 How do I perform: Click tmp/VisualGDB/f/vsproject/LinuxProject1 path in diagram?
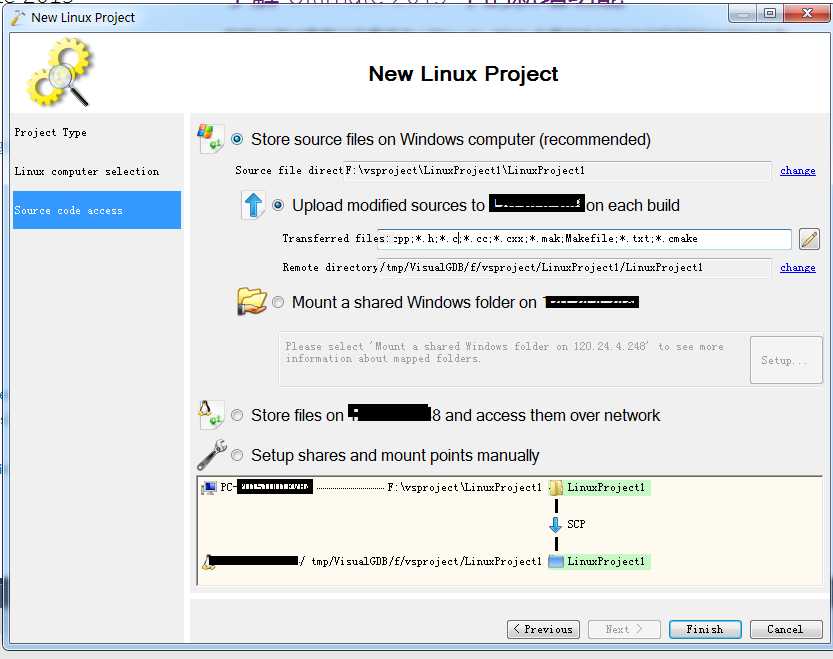point(426,561)
